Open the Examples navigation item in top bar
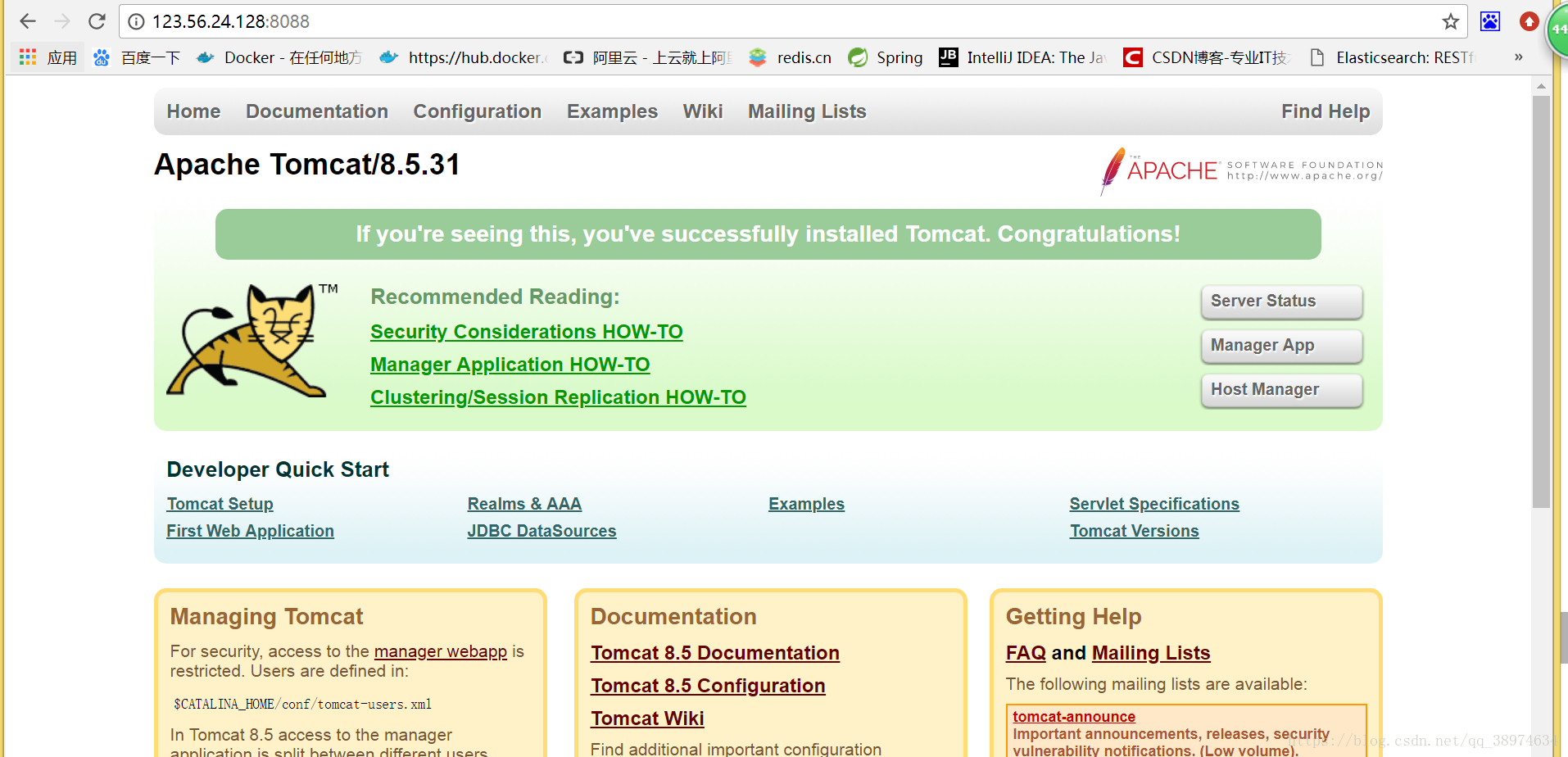The image size is (1568, 757). point(612,111)
